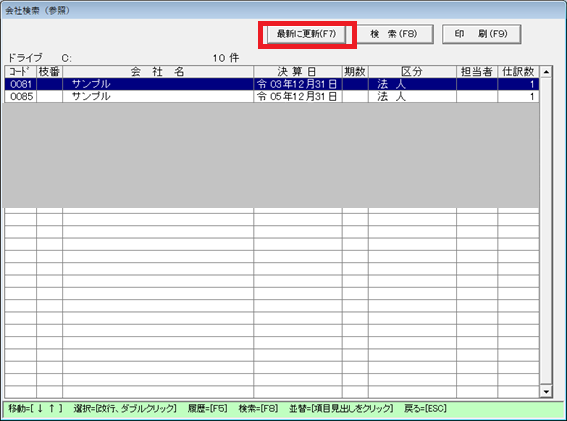Open search with 検索(F8) button
567x421 pixels.
pyautogui.click(x=394, y=34)
